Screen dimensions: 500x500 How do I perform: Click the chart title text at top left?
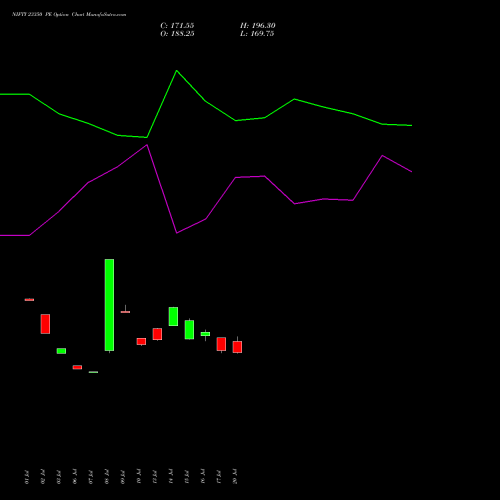[69, 15]
